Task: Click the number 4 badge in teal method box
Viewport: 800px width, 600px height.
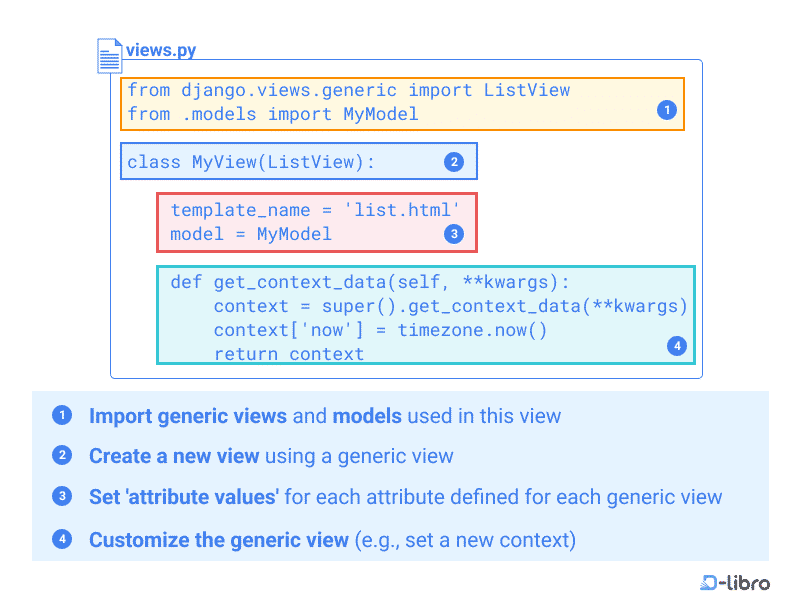Action: click(x=676, y=346)
